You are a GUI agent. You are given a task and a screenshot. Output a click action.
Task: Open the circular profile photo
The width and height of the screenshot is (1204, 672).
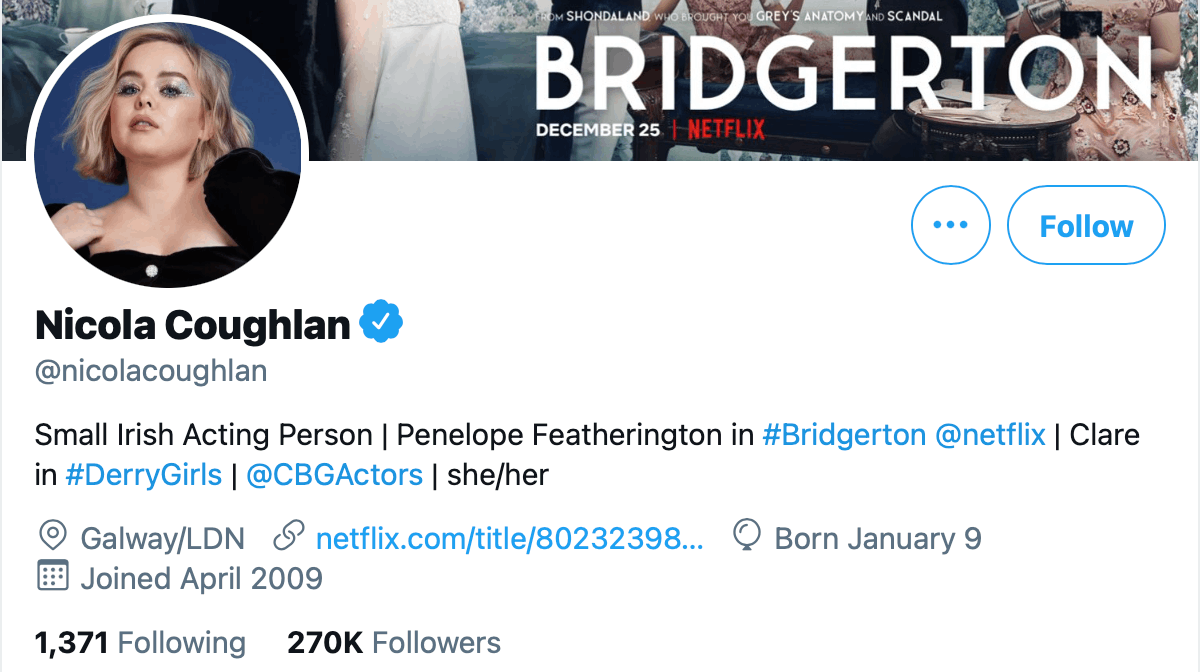(168, 152)
